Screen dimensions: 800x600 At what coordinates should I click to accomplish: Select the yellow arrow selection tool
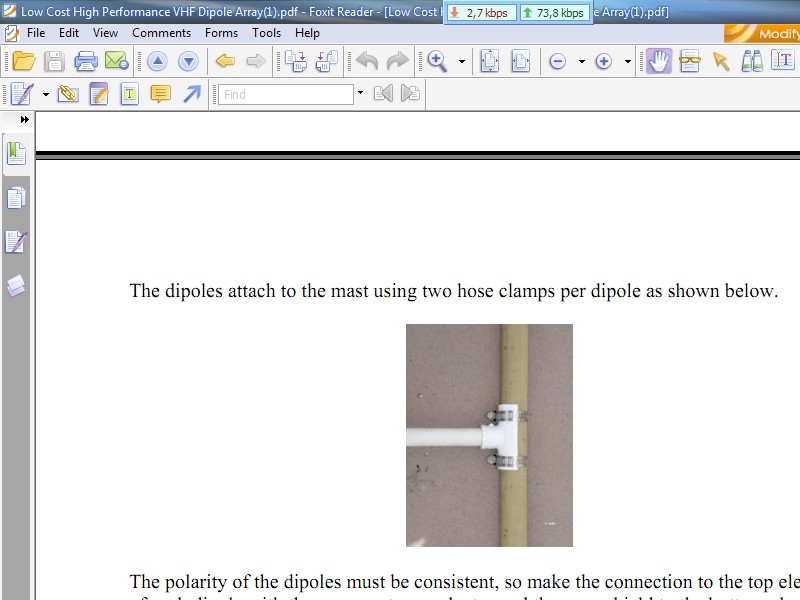tap(721, 62)
